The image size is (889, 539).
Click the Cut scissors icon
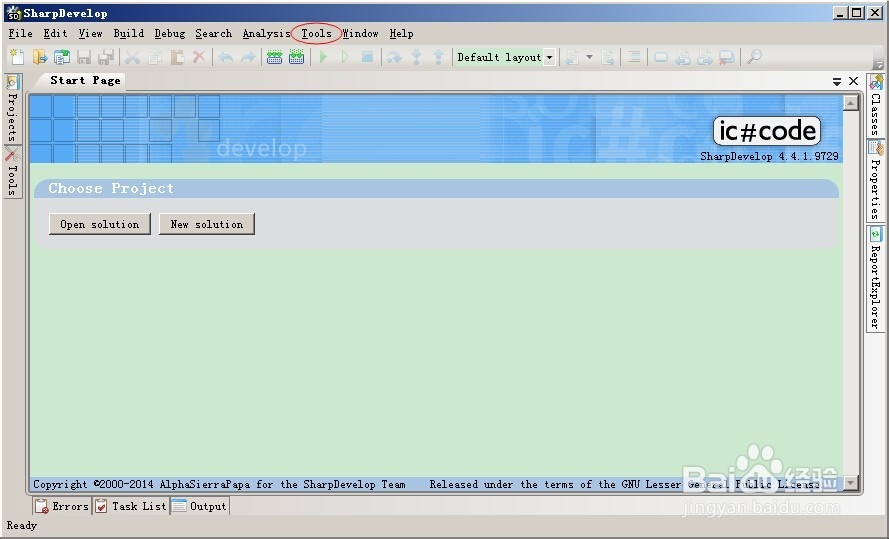(133, 57)
